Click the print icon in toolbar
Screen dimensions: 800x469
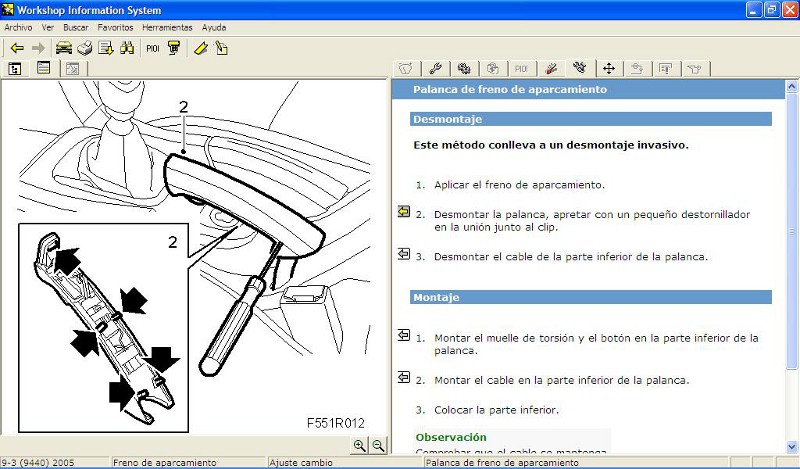click(85, 48)
